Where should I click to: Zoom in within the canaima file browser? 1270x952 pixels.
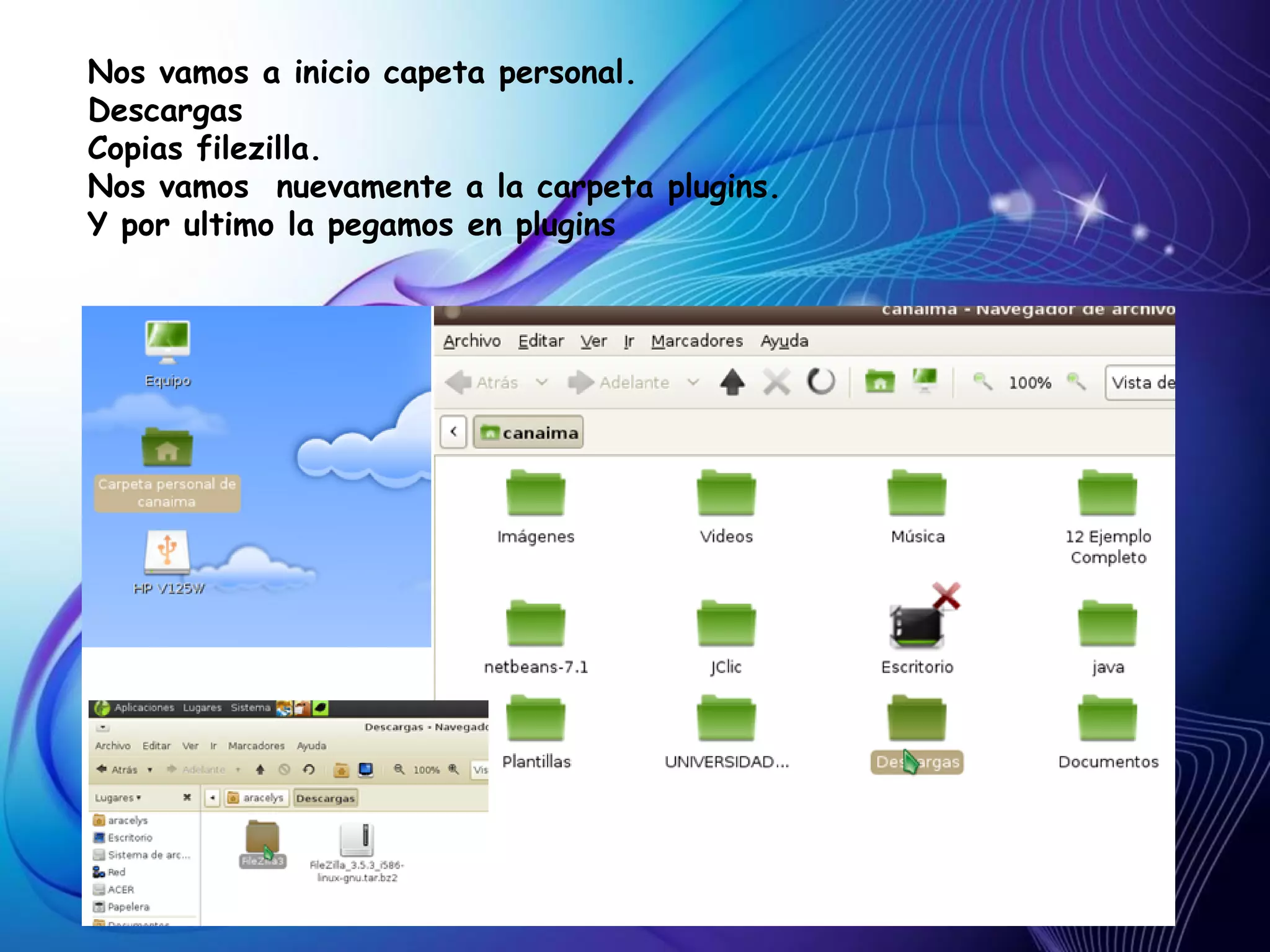pyautogui.click(x=1076, y=382)
